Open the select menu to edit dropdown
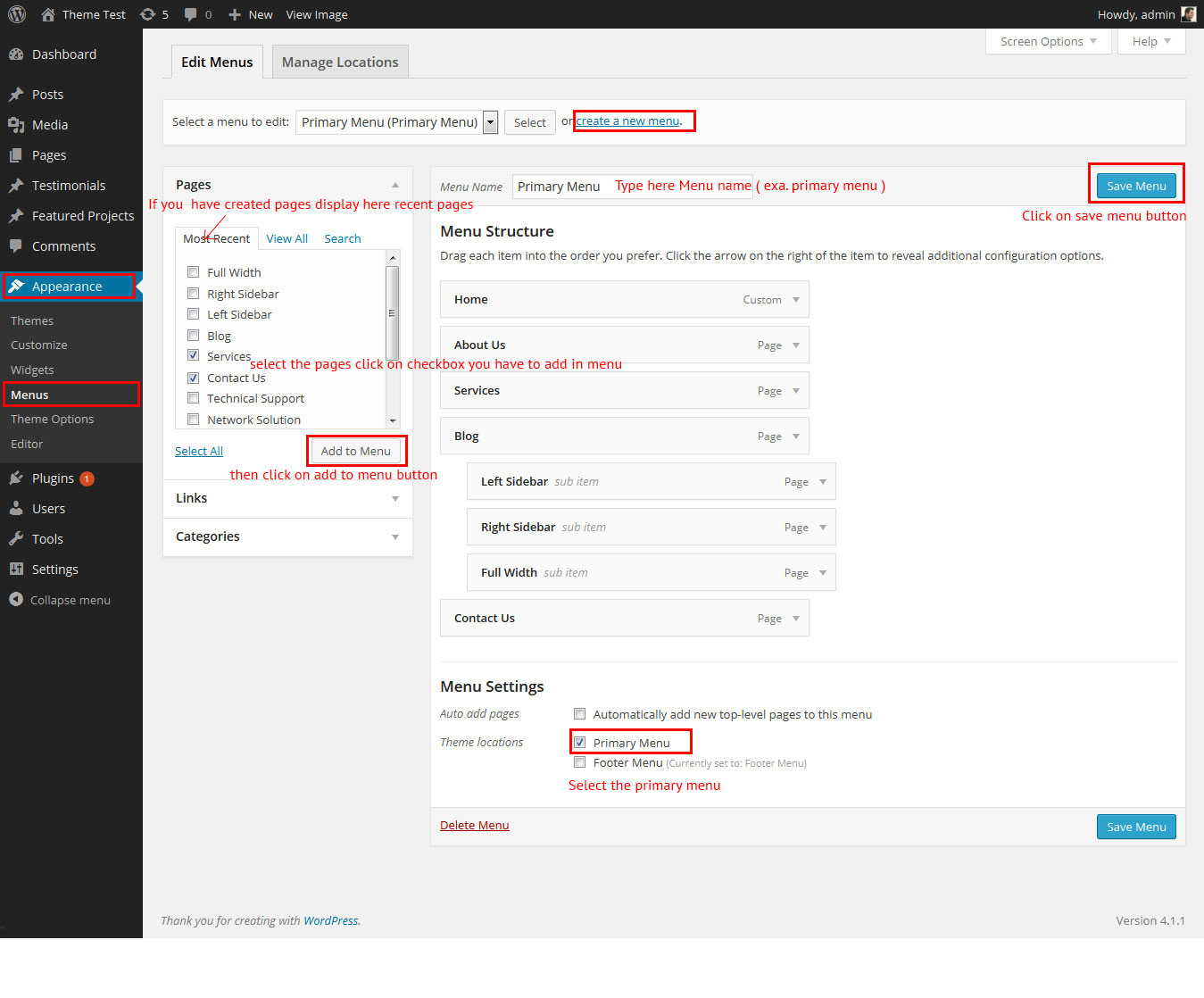The width and height of the screenshot is (1204, 998). point(396,122)
